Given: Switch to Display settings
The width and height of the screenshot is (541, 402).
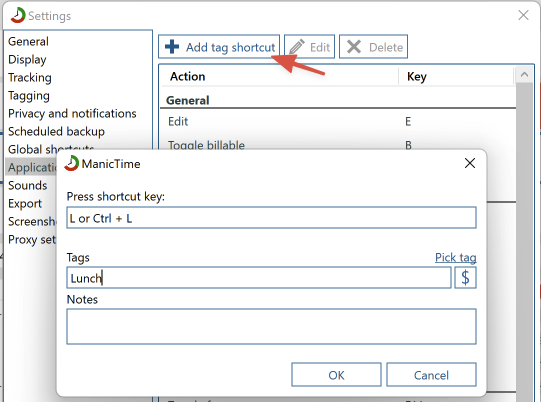Looking at the screenshot, I should (x=27, y=59).
